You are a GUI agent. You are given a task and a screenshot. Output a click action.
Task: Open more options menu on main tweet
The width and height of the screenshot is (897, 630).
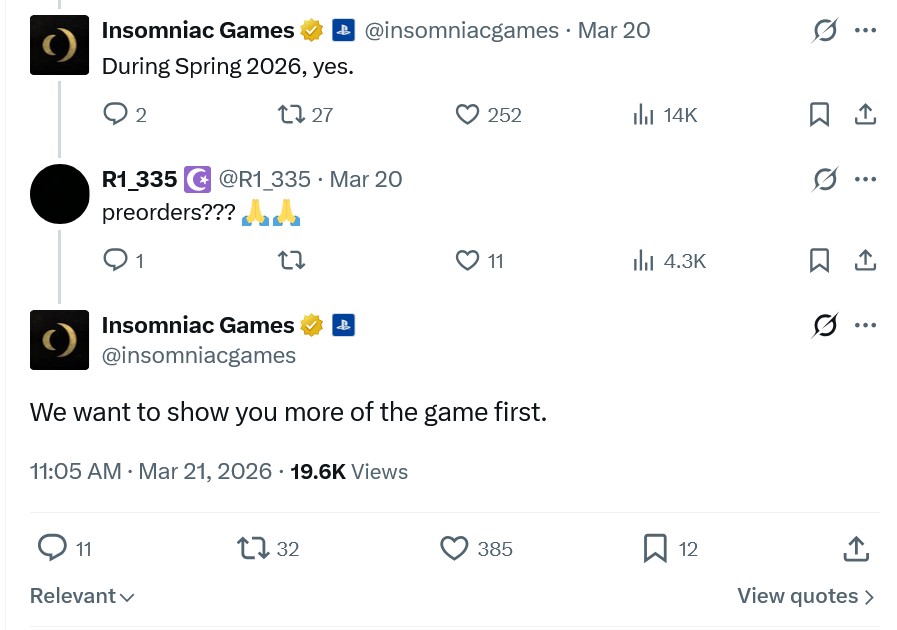coord(865,325)
